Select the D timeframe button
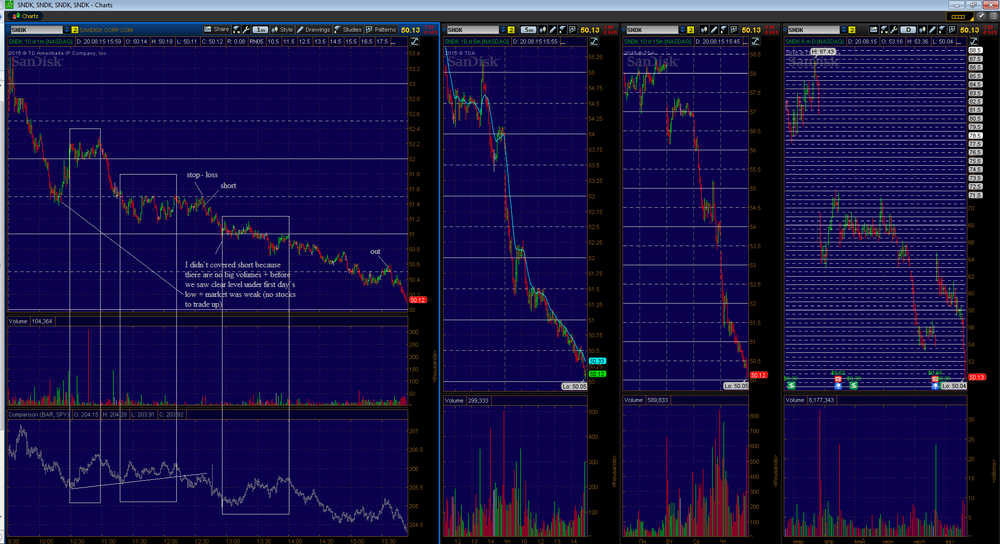 [x=908, y=30]
